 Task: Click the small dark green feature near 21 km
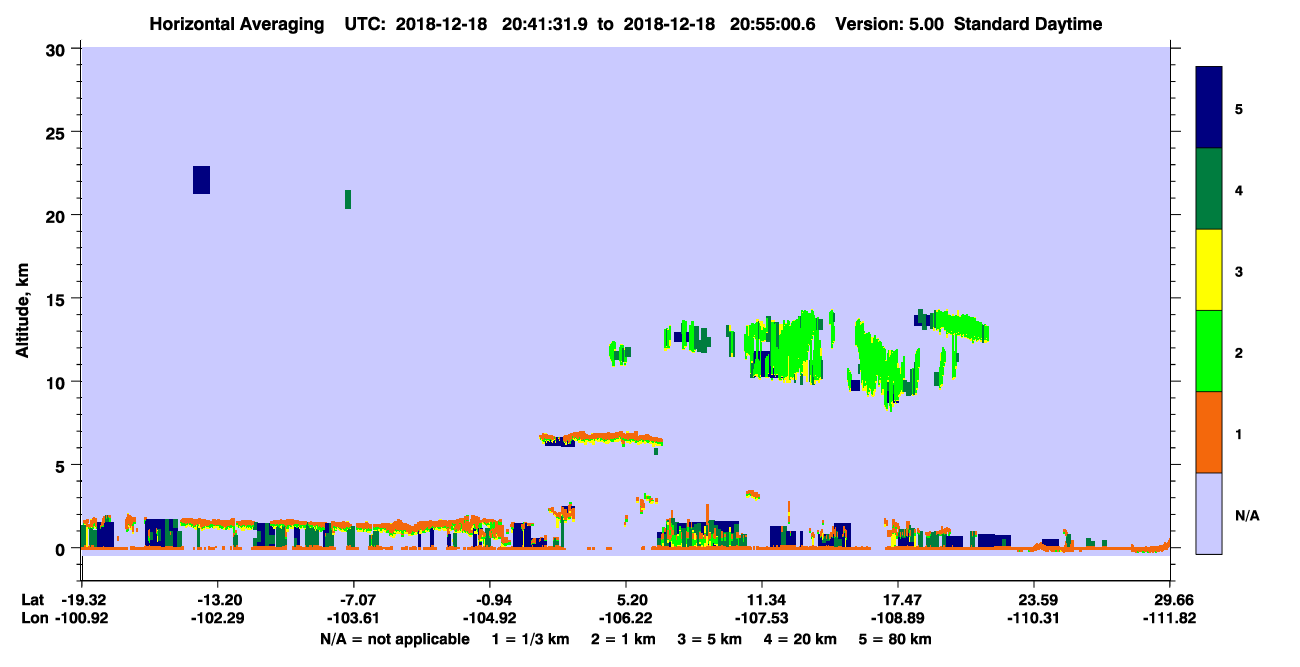click(x=348, y=199)
